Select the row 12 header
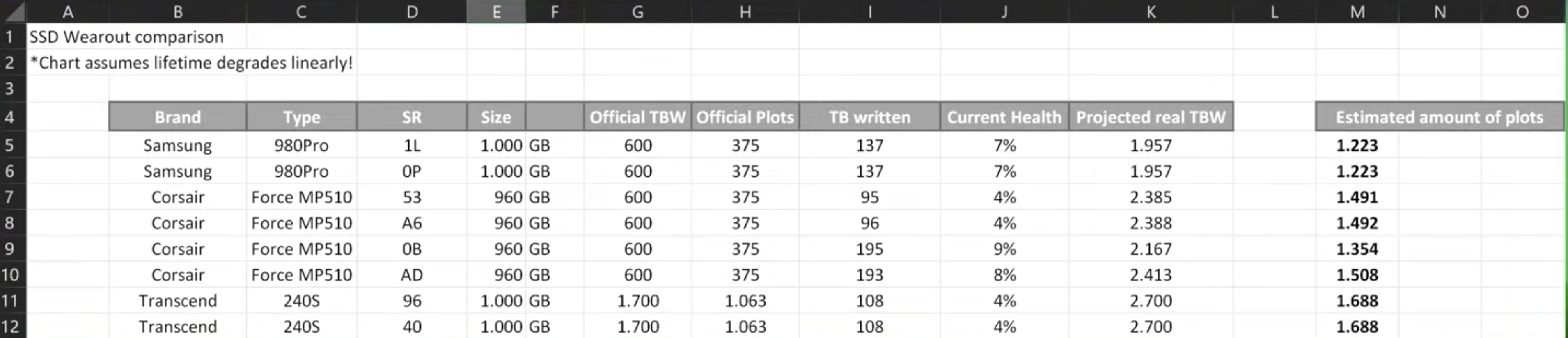 click(x=10, y=327)
